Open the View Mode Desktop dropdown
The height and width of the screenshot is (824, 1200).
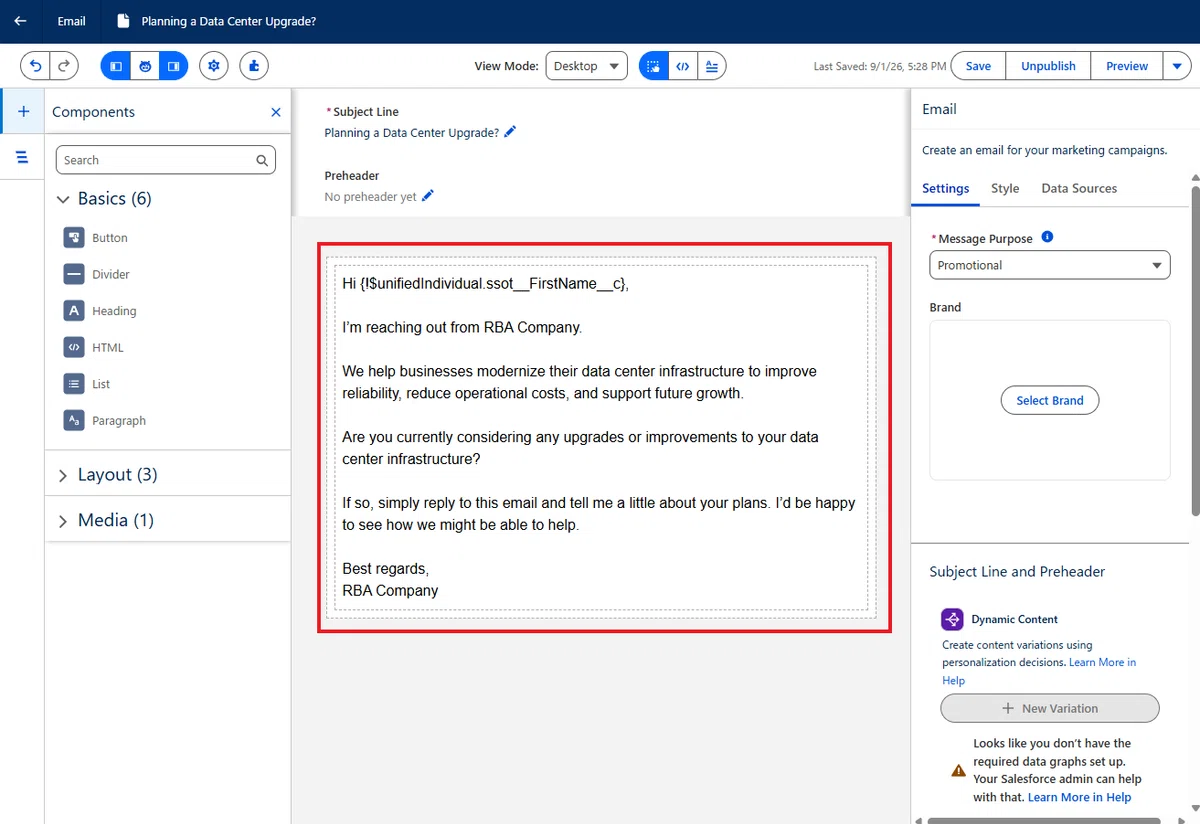coord(586,66)
